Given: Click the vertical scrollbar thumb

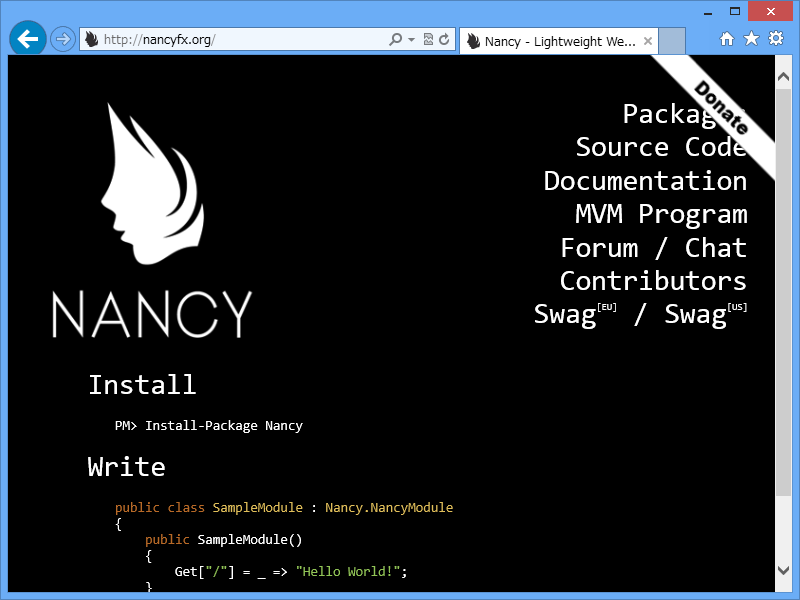Looking at the screenshot, I should pos(783,292).
